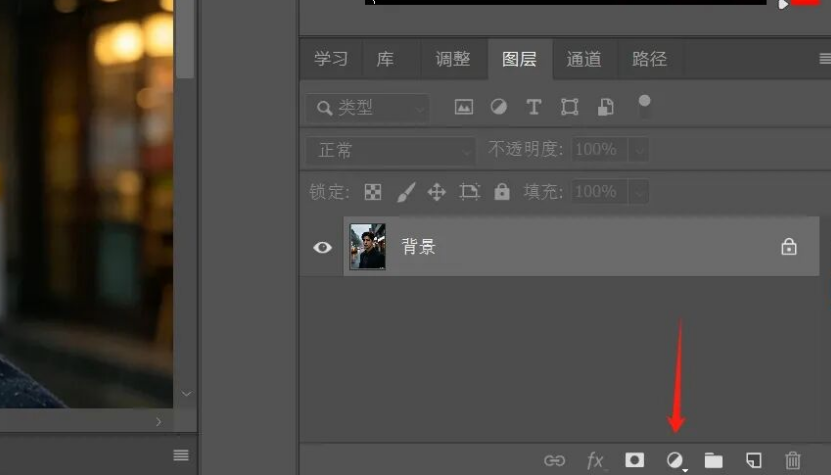
Task: Add layer mask icon
Action: pyautogui.click(x=634, y=460)
